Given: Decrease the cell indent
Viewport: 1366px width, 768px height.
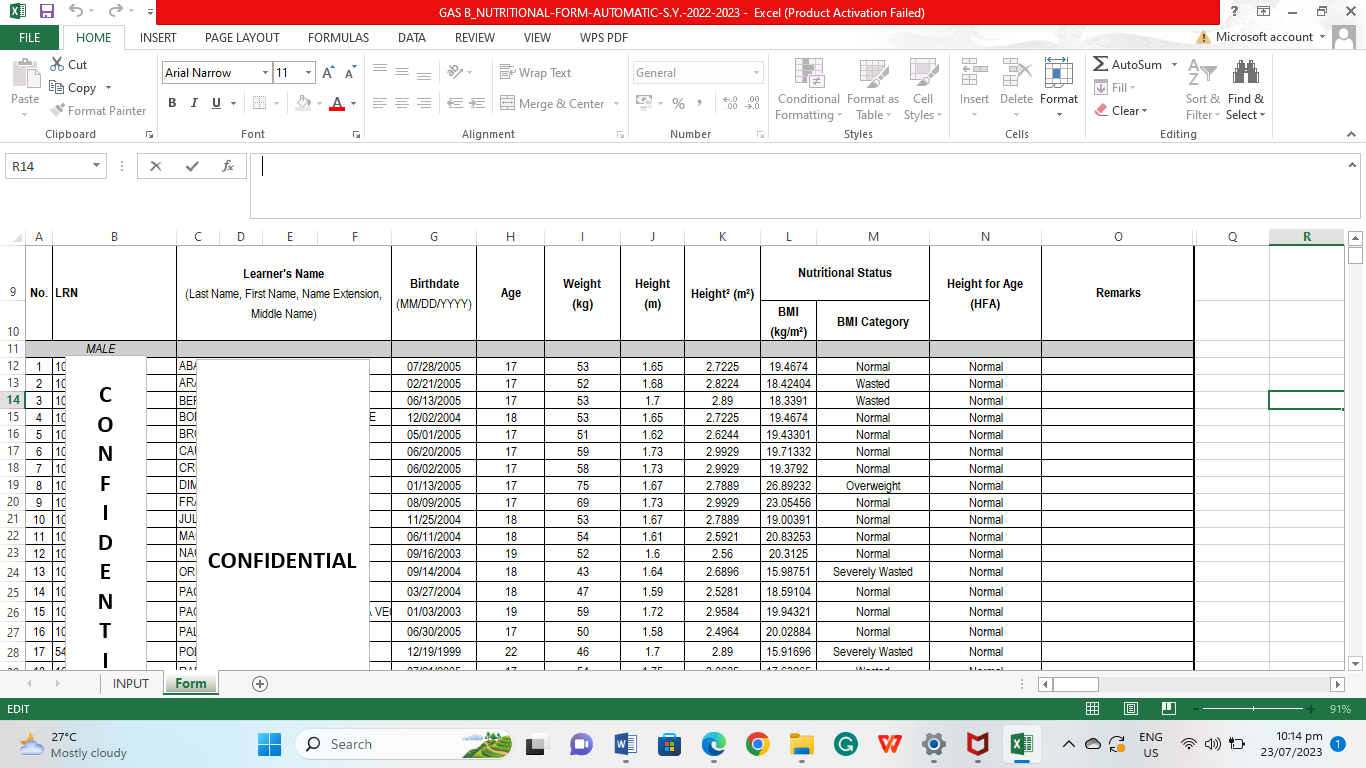Looking at the screenshot, I should 455,103.
